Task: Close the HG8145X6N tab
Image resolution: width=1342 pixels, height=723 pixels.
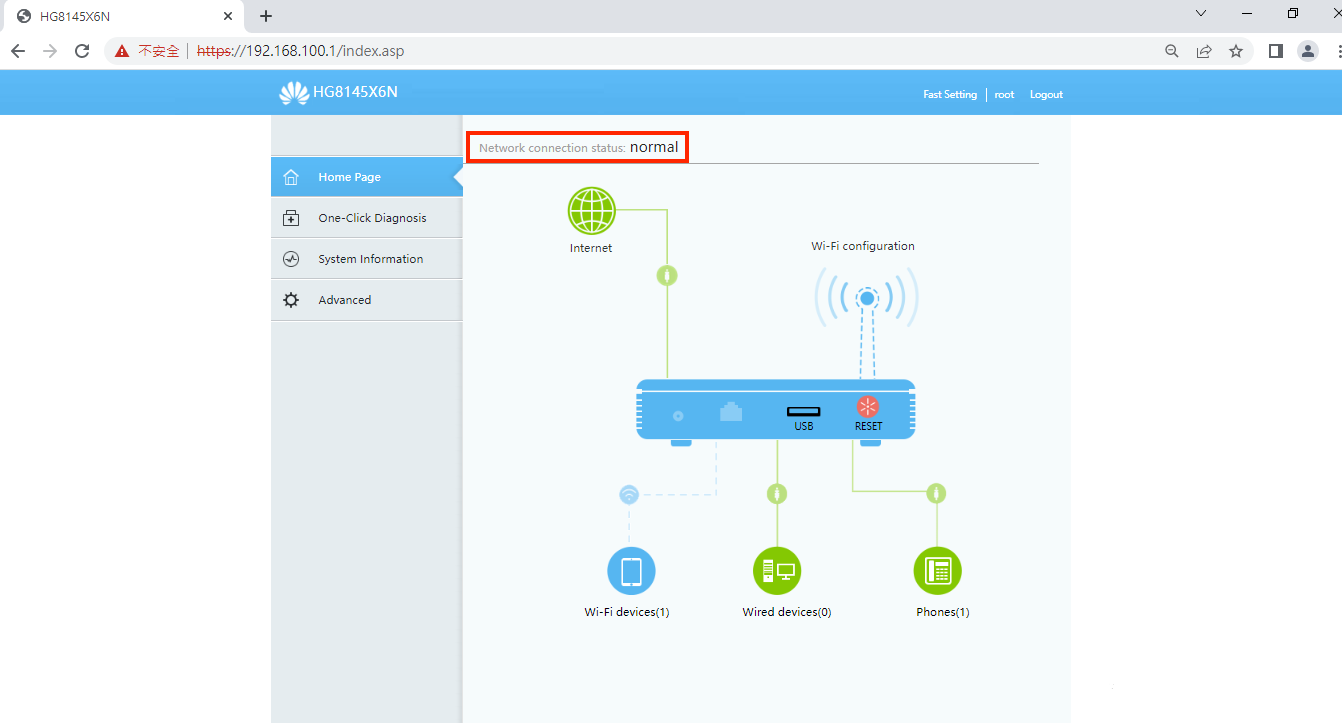Action: 228,16
